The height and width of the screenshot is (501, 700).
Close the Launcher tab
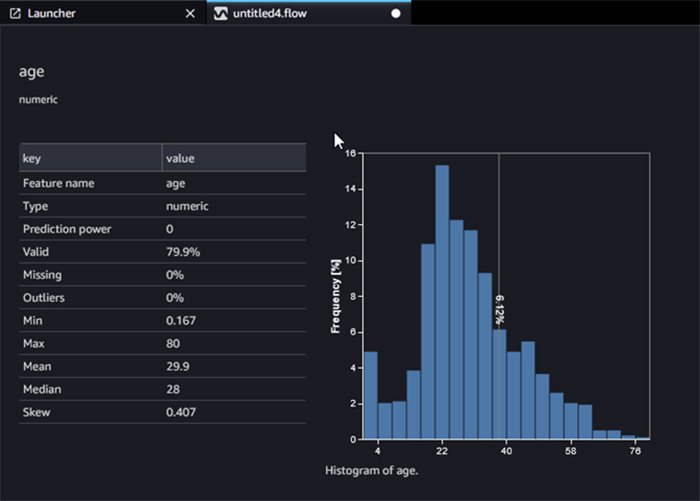coord(191,14)
